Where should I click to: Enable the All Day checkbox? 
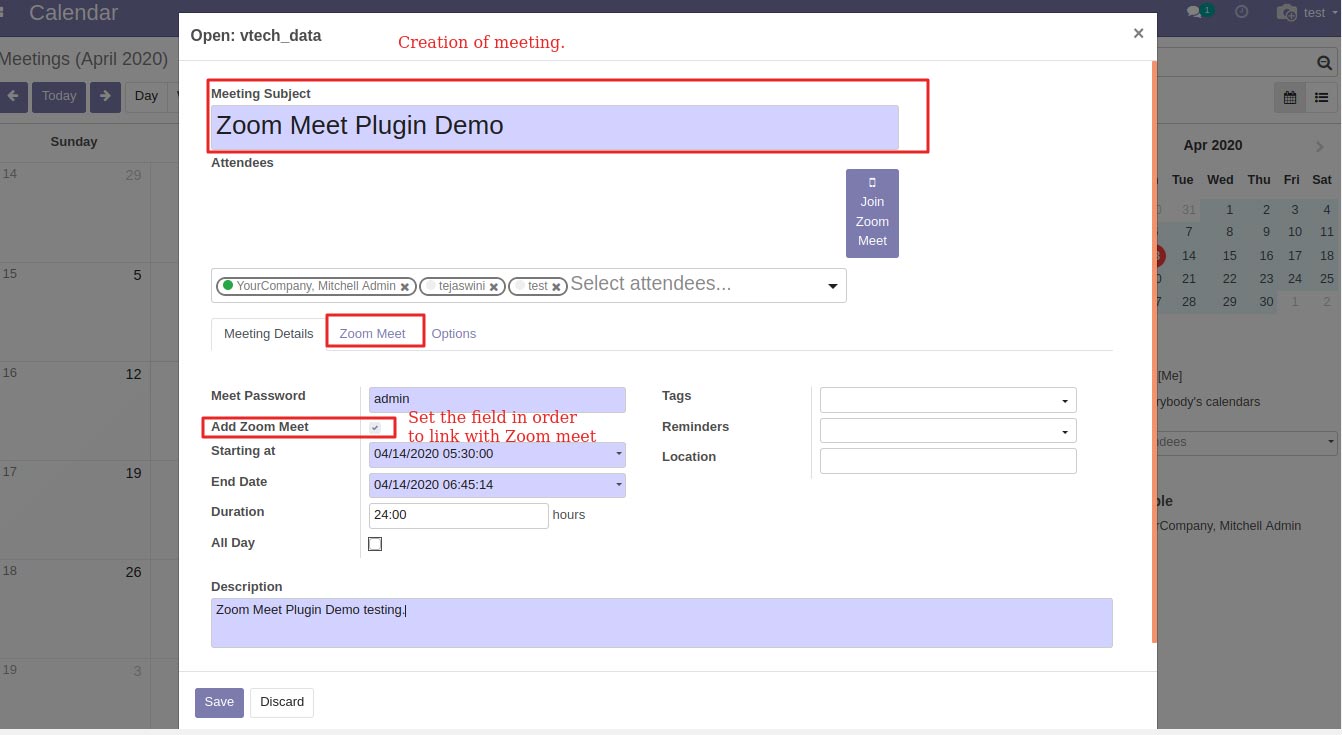tap(375, 544)
